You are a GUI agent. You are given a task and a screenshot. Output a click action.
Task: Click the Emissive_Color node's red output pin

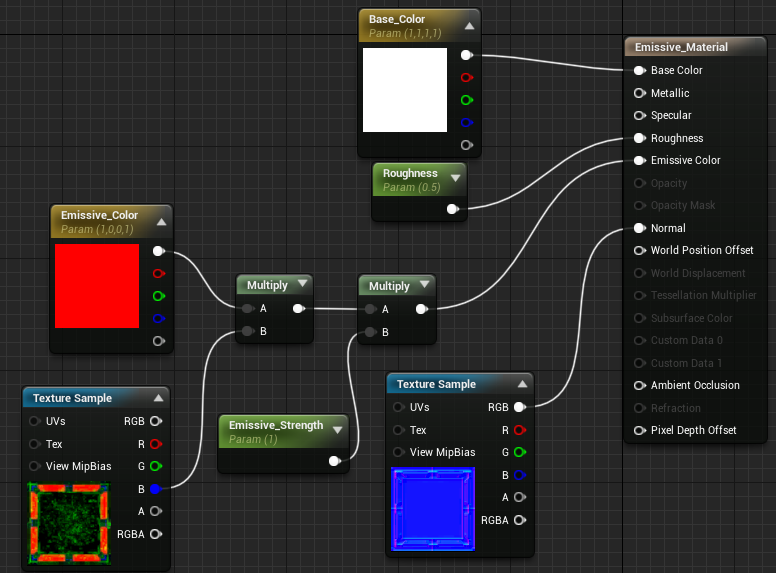click(159, 273)
